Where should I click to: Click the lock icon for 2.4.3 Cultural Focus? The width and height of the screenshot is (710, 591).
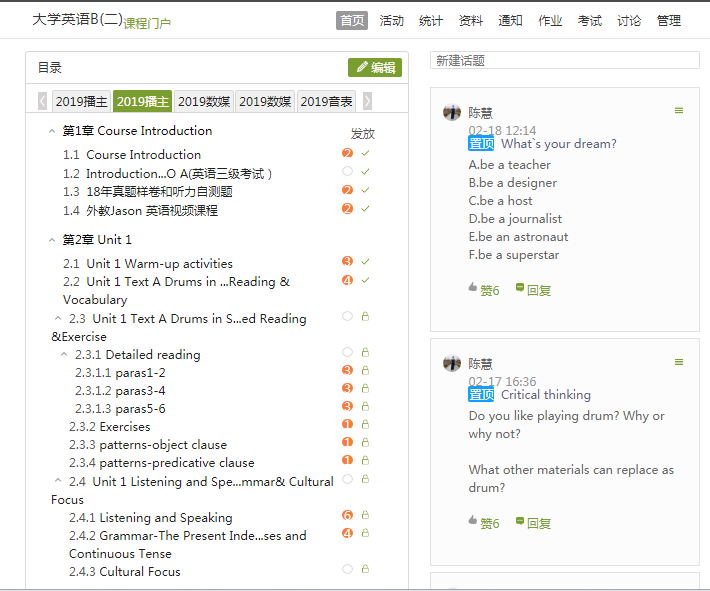click(365, 569)
